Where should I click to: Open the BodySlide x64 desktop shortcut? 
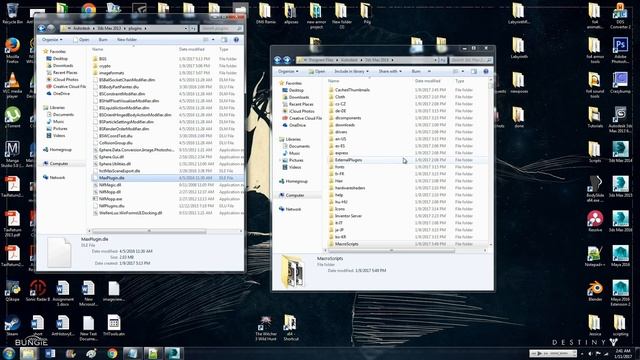pyautogui.click(x=595, y=189)
